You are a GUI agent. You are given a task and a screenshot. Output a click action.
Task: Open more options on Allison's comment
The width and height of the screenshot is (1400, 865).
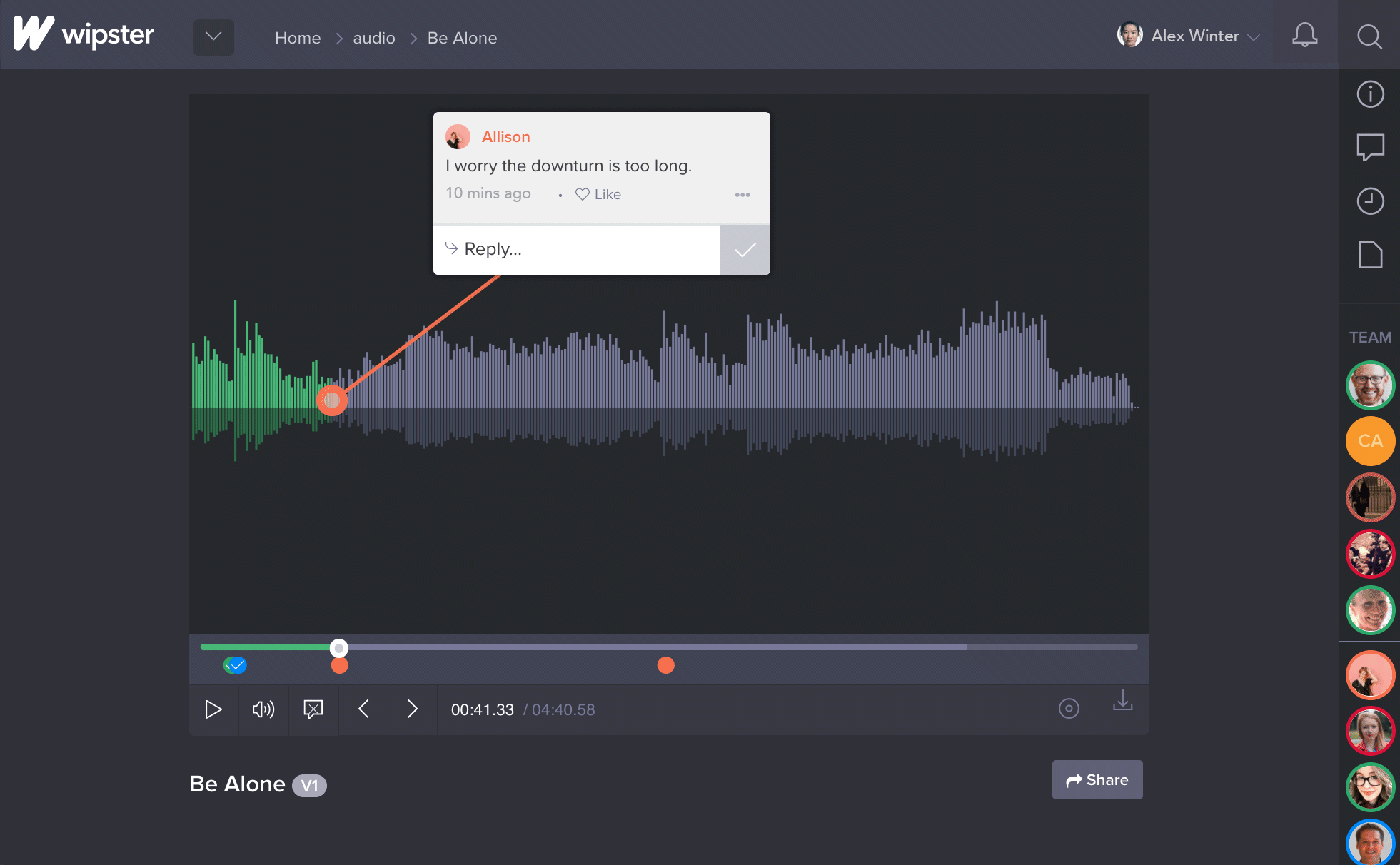(x=742, y=194)
